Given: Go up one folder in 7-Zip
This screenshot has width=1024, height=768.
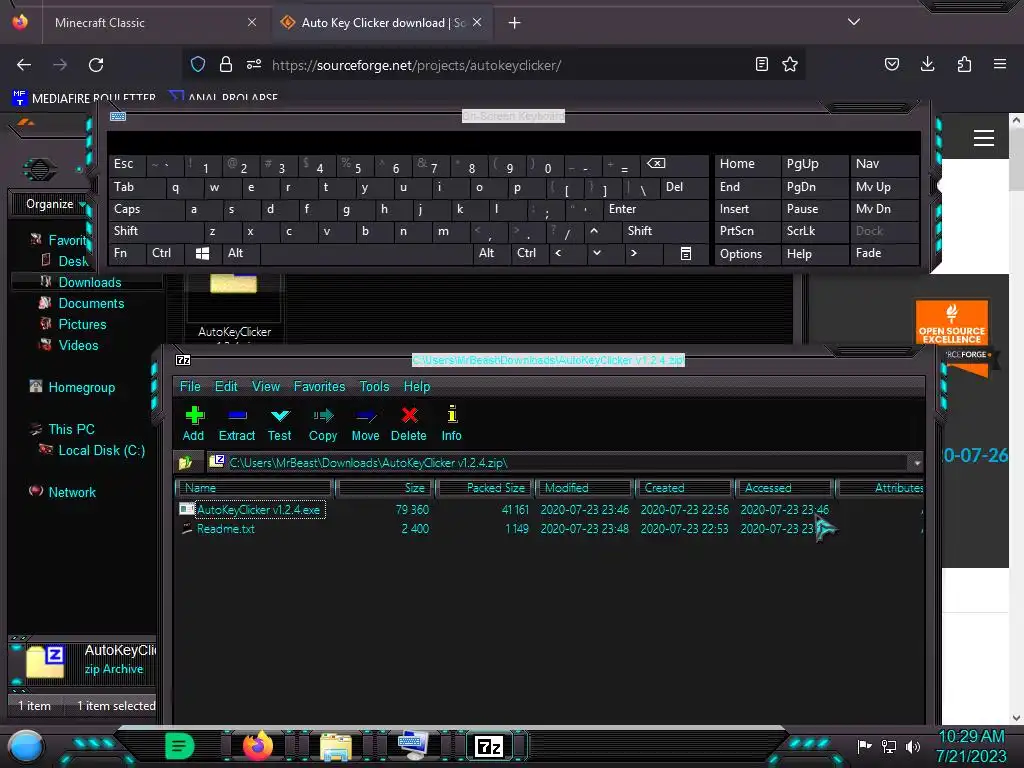Looking at the screenshot, I should tap(185, 462).
